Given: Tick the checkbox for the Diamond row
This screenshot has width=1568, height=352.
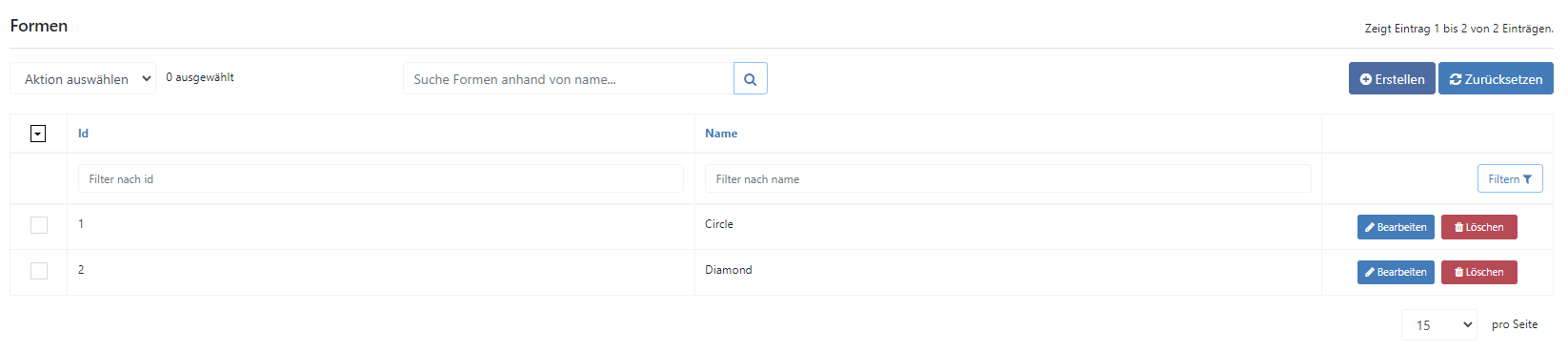Looking at the screenshot, I should point(39,271).
